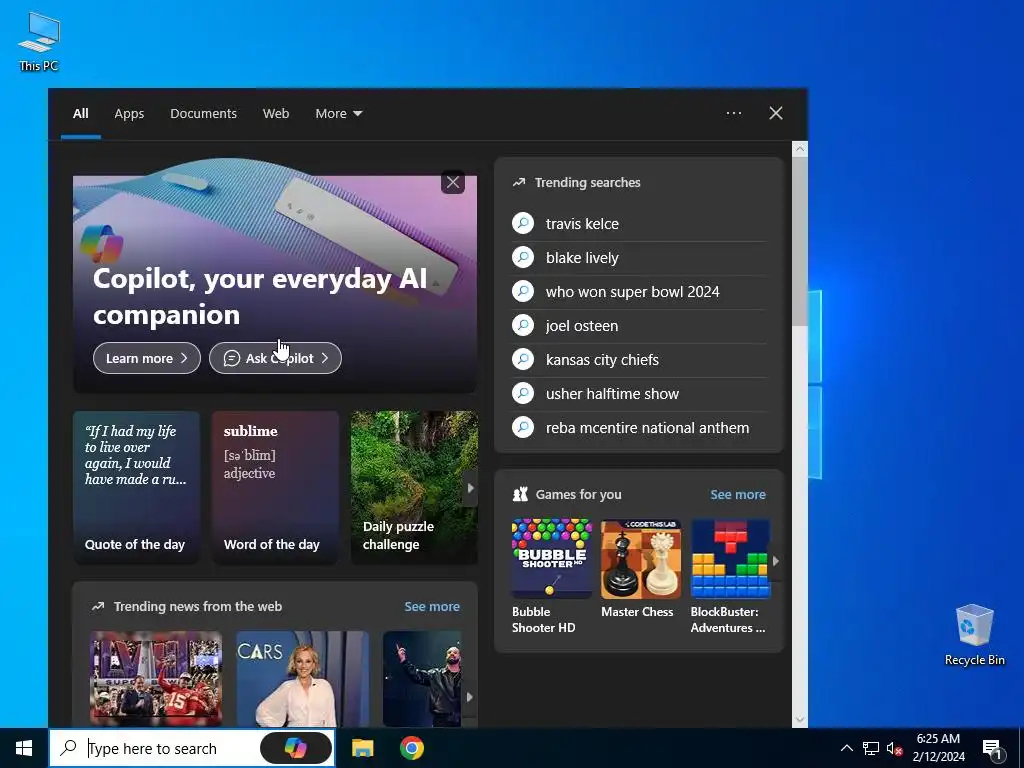Click the search panel scrollbar thumb
Screen dimensions: 1024x768
point(800,241)
